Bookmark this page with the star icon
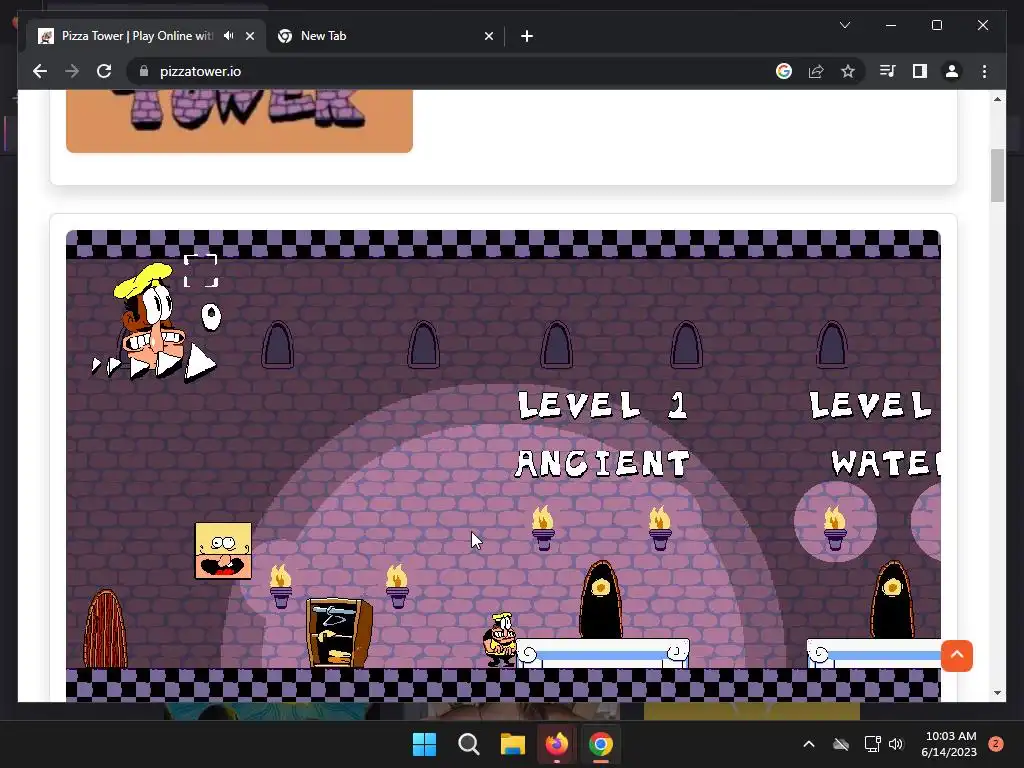The height and width of the screenshot is (768, 1024). (x=848, y=71)
